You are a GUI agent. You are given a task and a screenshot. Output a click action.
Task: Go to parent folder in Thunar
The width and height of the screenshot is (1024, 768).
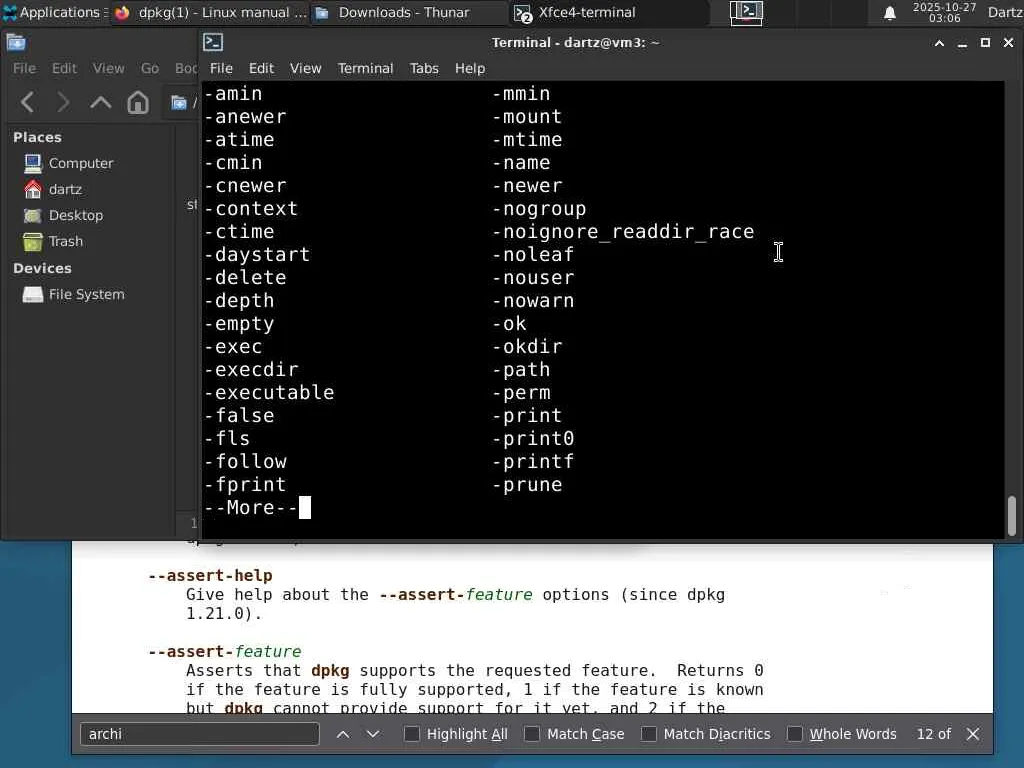[x=101, y=102]
